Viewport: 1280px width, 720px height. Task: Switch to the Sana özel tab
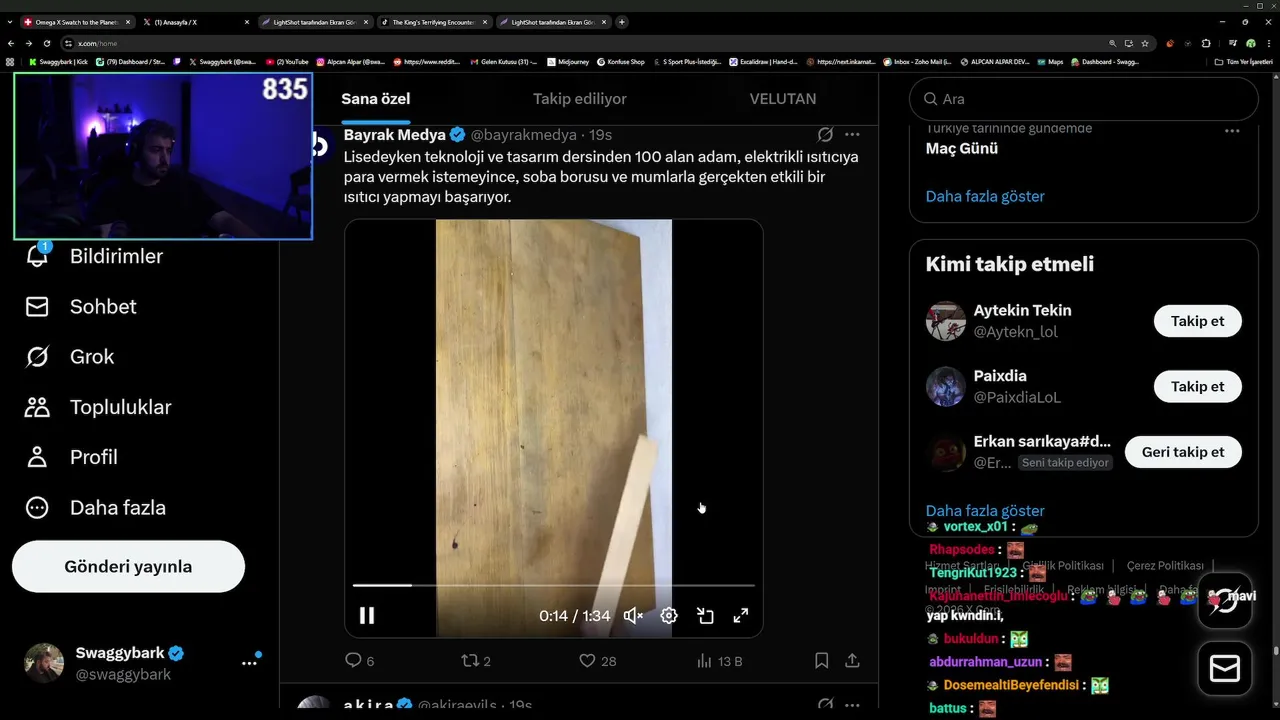tap(376, 99)
